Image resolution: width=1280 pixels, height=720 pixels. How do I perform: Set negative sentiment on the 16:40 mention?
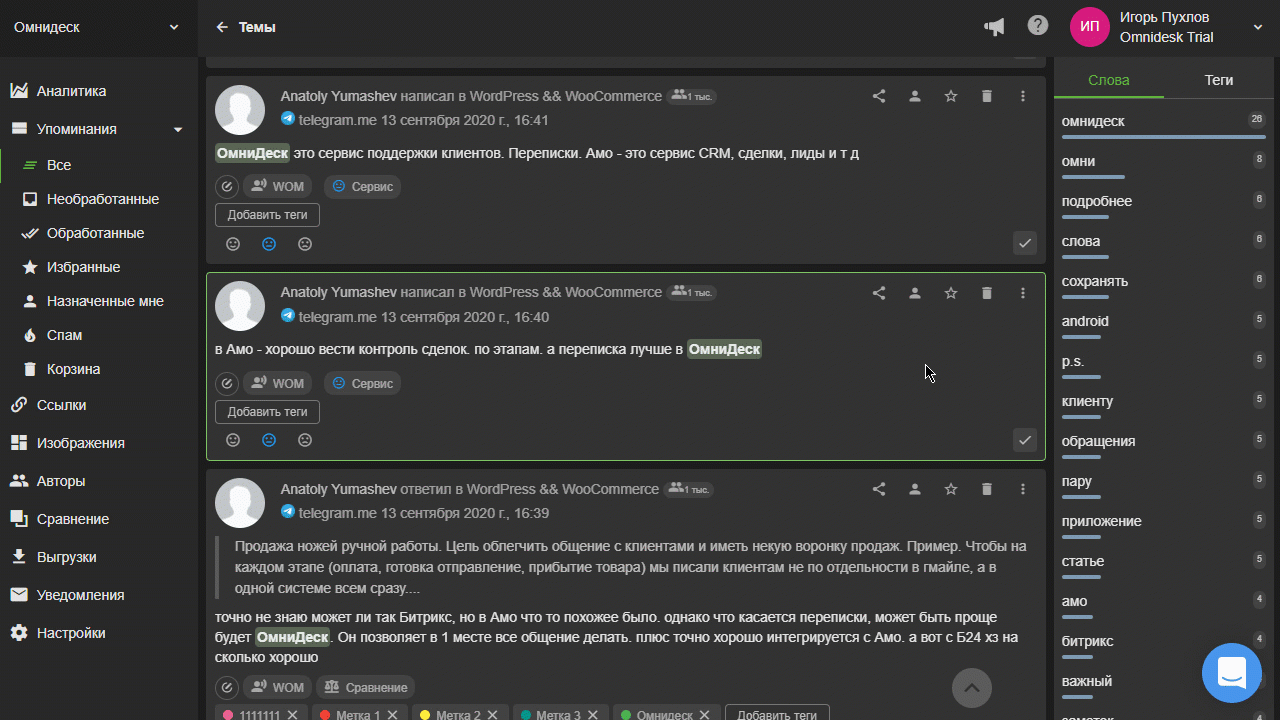click(305, 440)
